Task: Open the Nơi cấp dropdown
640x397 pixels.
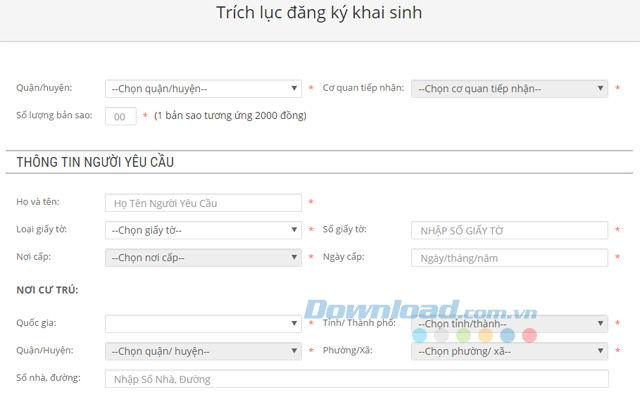Action: 203,257
